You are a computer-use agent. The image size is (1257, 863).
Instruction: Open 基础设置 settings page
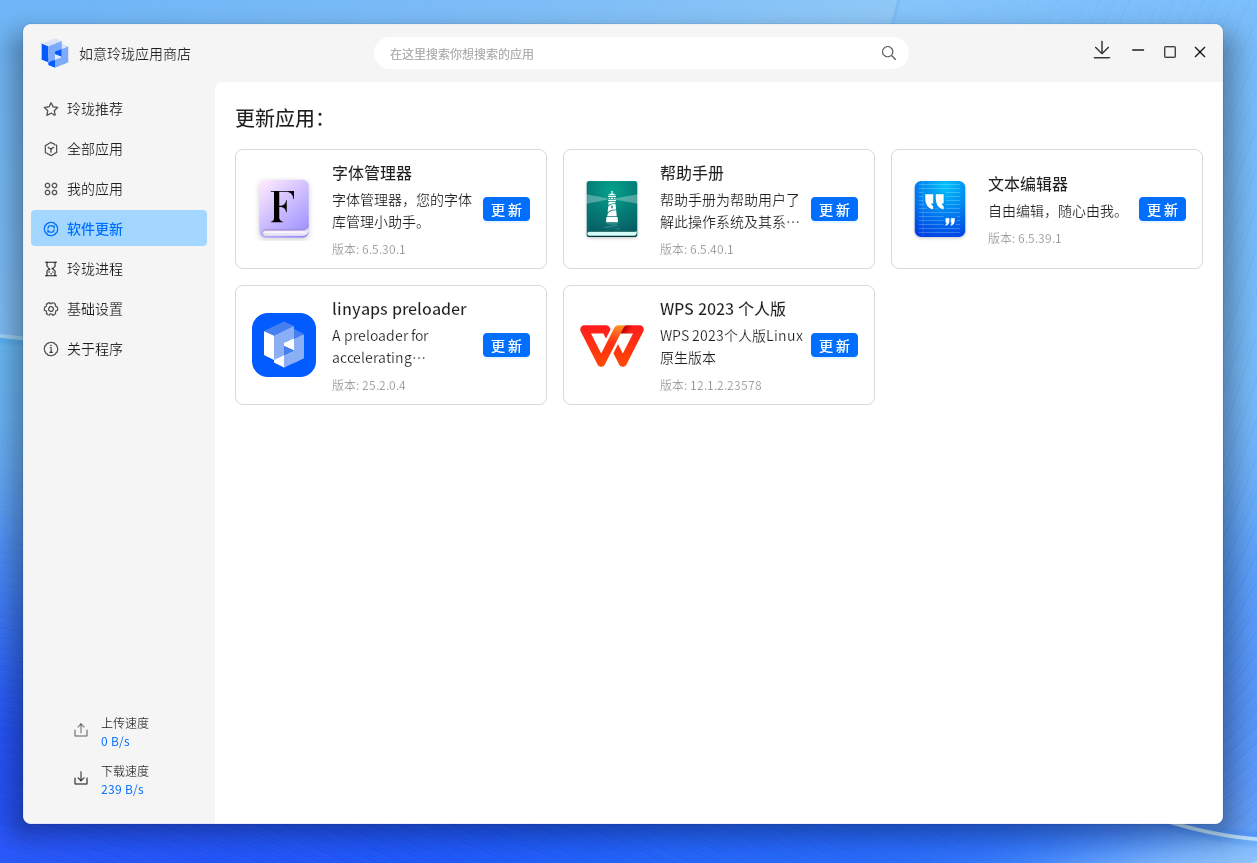click(119, 309)
